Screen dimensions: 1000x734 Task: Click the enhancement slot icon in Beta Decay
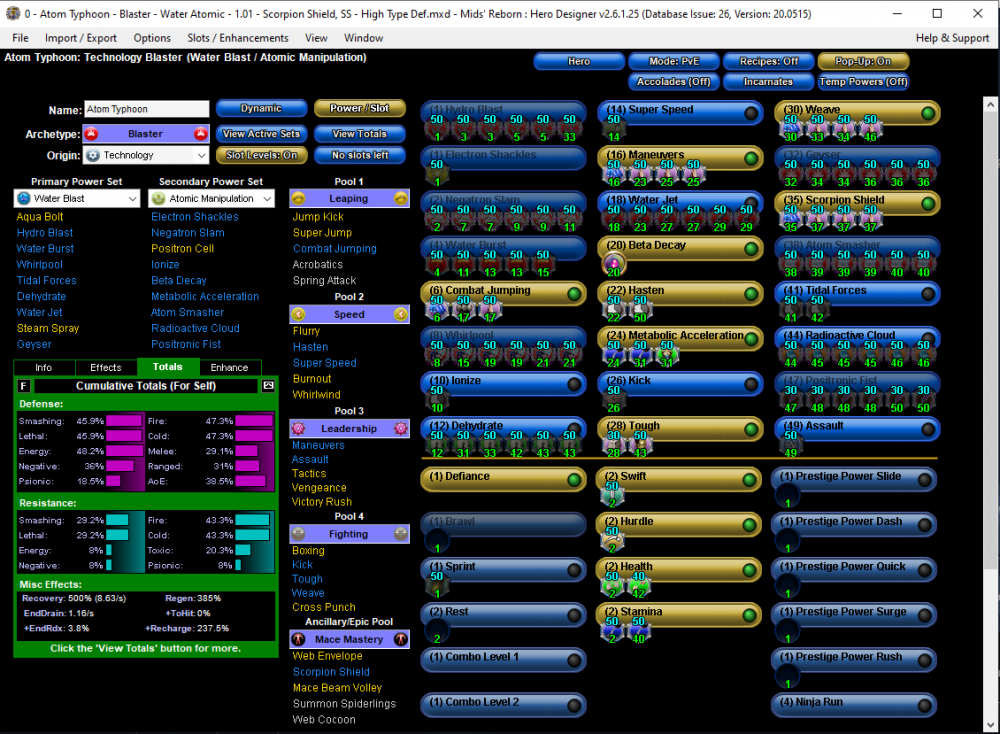click(612, 263)
